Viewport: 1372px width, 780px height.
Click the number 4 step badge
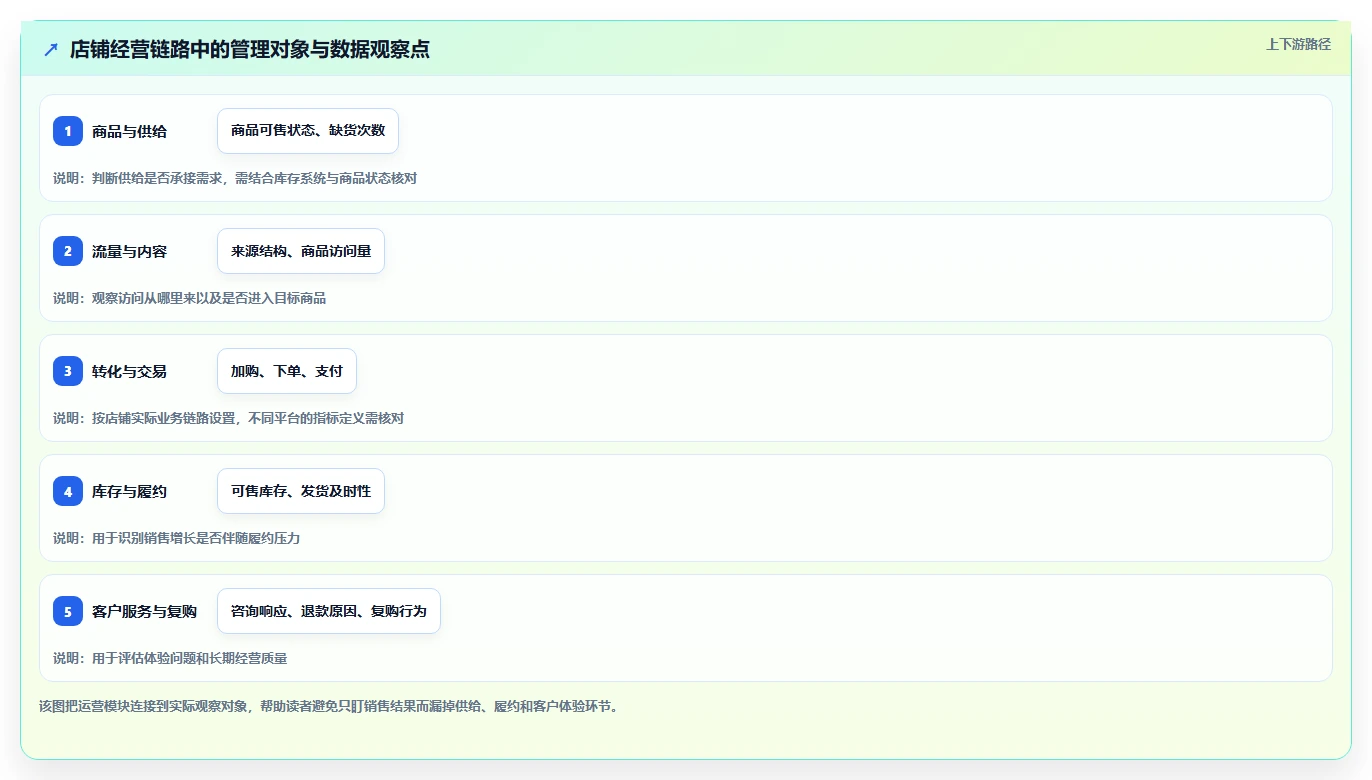[x=68, y=491]
